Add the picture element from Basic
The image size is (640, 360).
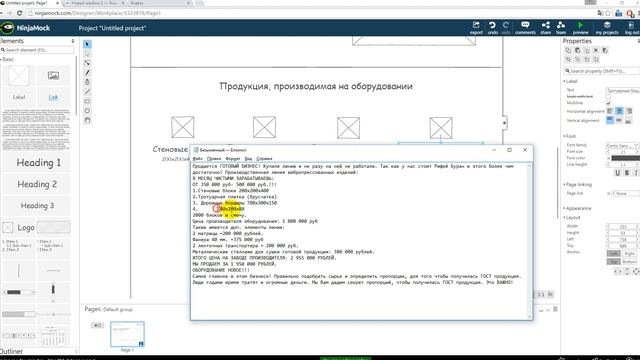click(x=53, y=76)
